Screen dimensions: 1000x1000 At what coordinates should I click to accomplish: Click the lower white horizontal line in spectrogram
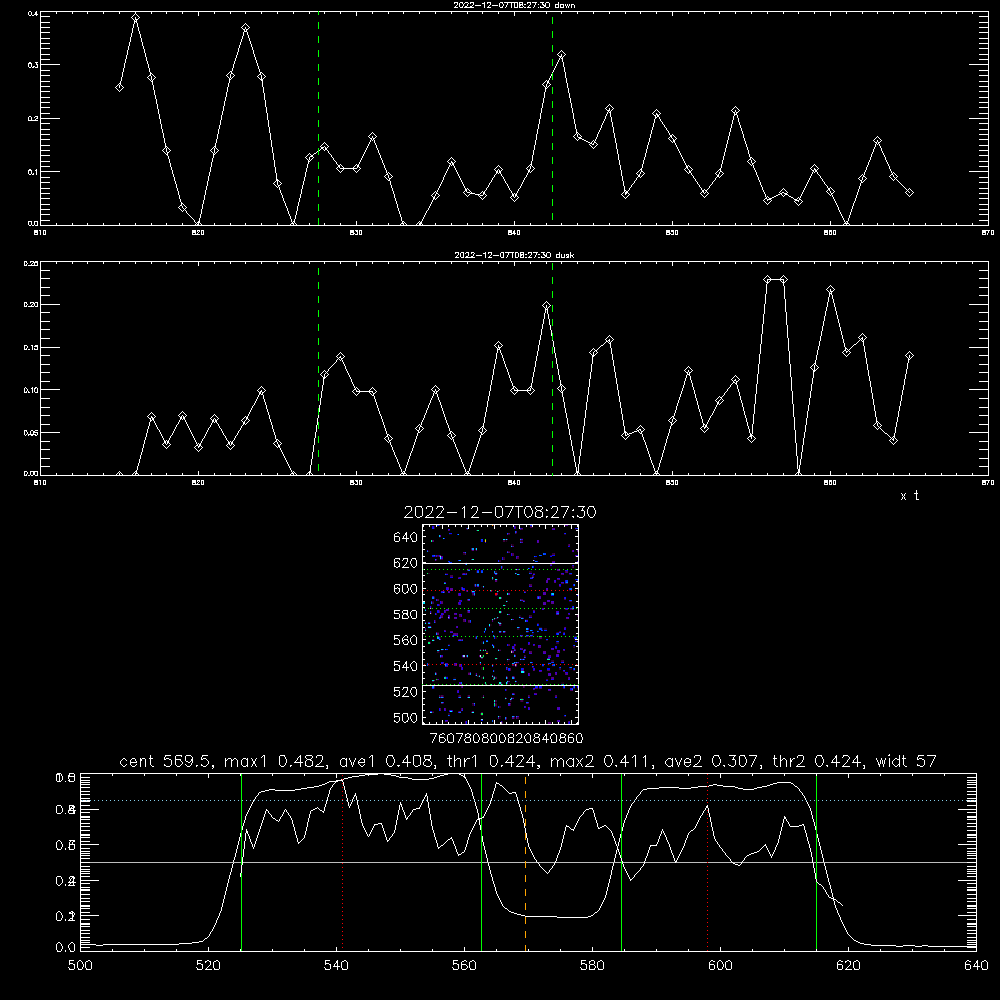(500, 686)
